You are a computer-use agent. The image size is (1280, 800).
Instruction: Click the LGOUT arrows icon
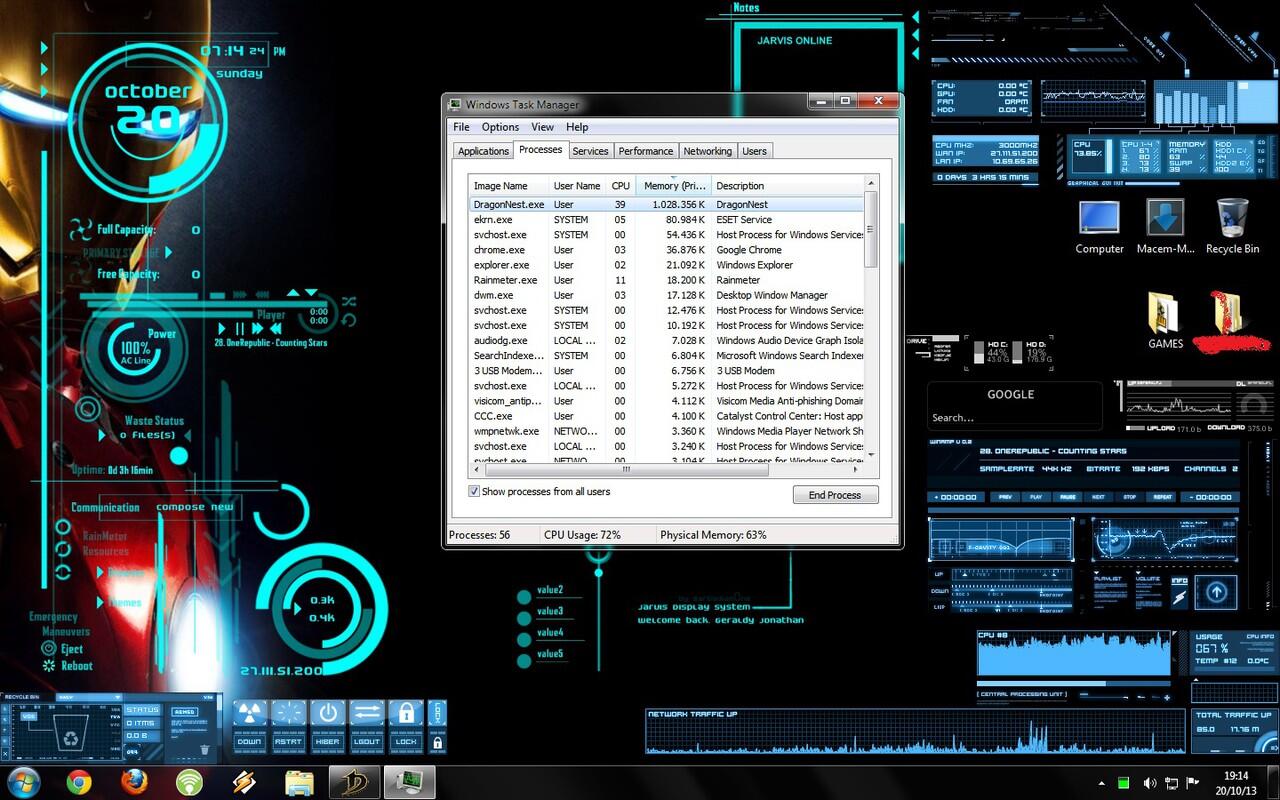click(x=367, y=714)
